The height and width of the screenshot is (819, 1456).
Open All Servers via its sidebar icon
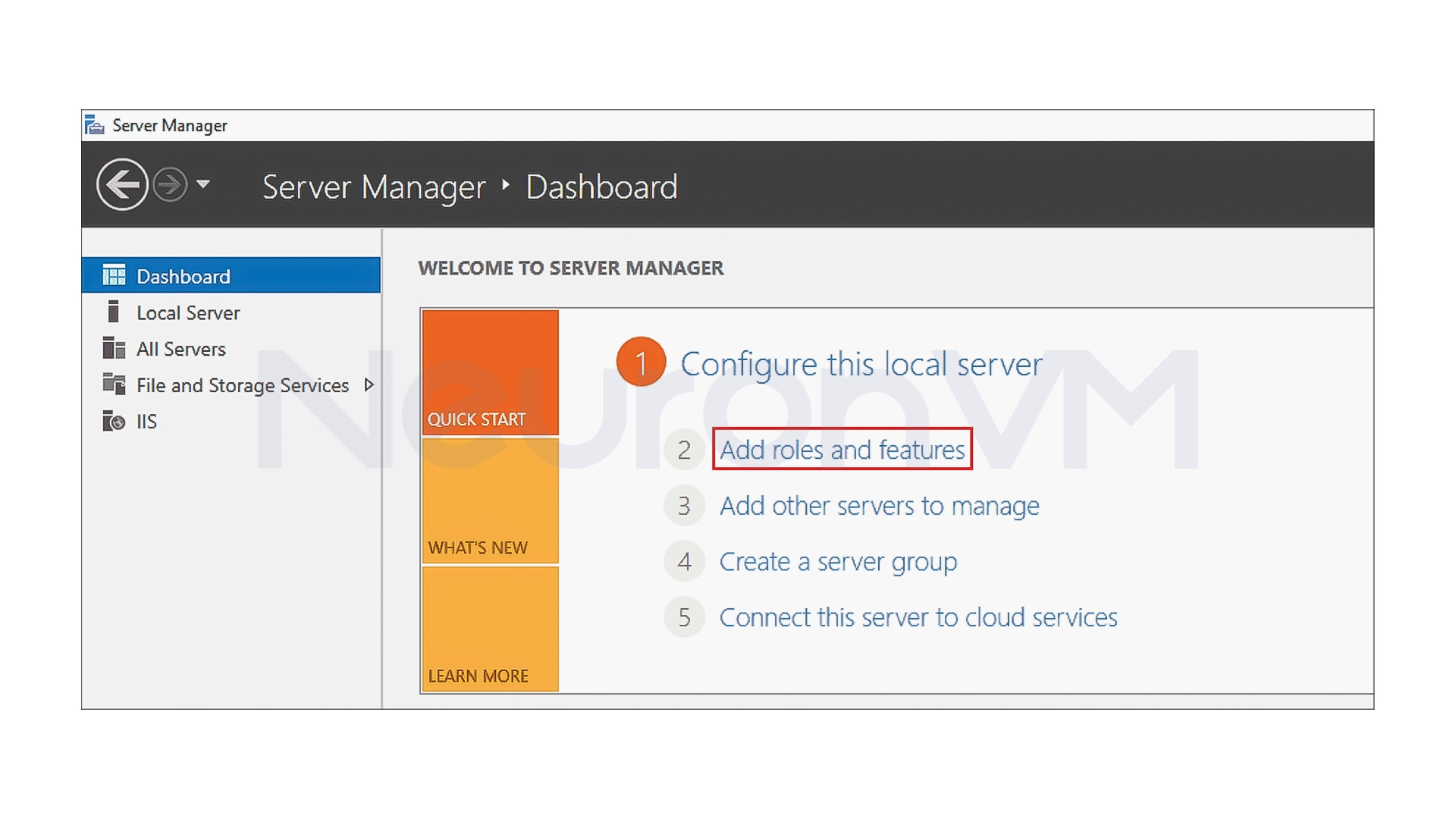point(114,348)
